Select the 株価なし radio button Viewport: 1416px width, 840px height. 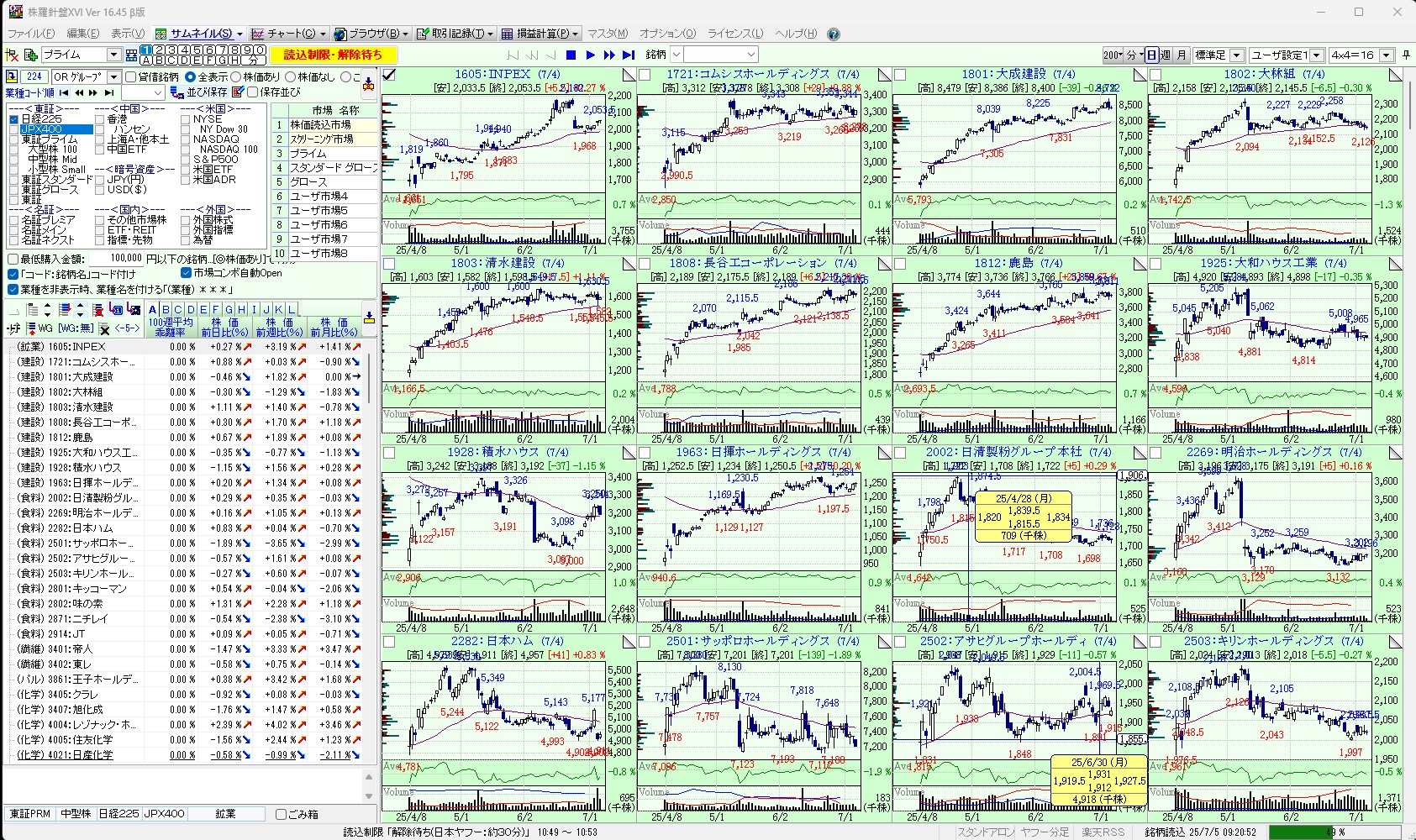(291, 76)
